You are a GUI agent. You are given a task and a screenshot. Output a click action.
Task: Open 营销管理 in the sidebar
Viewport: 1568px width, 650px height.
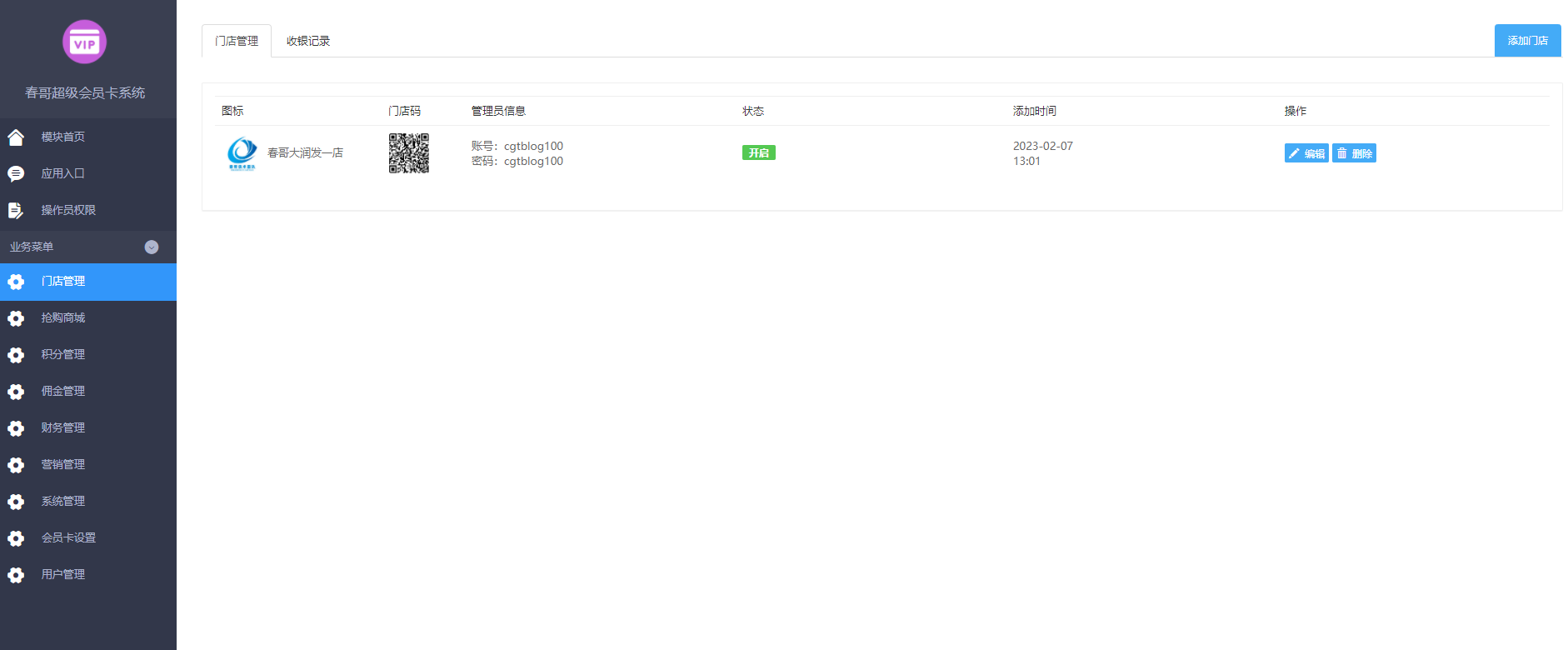[63, 464]
